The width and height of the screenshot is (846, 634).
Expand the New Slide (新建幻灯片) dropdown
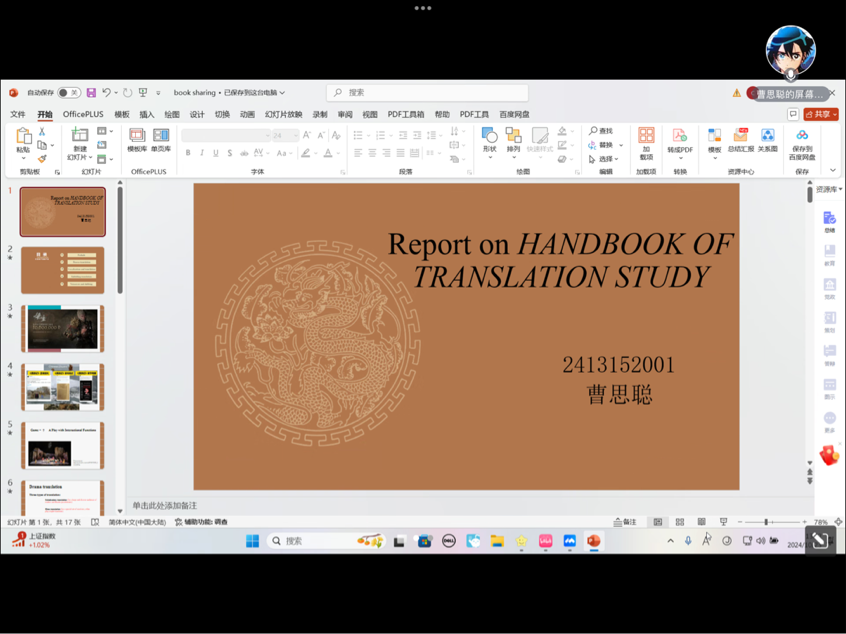click(79, 157)
